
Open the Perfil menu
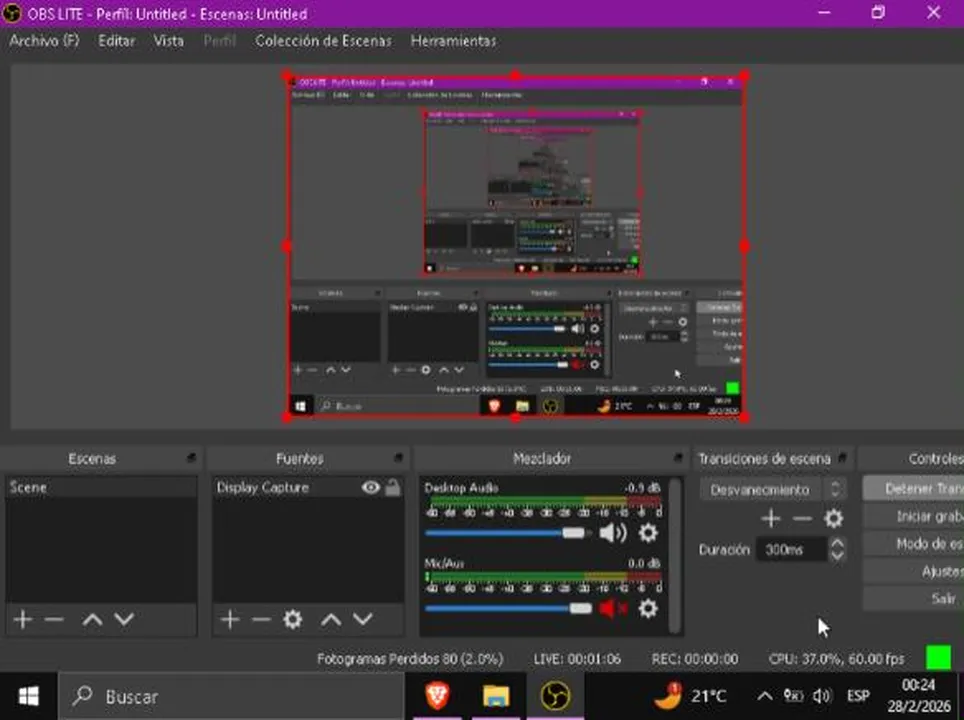pyautogui.click(x=219, y=41)
